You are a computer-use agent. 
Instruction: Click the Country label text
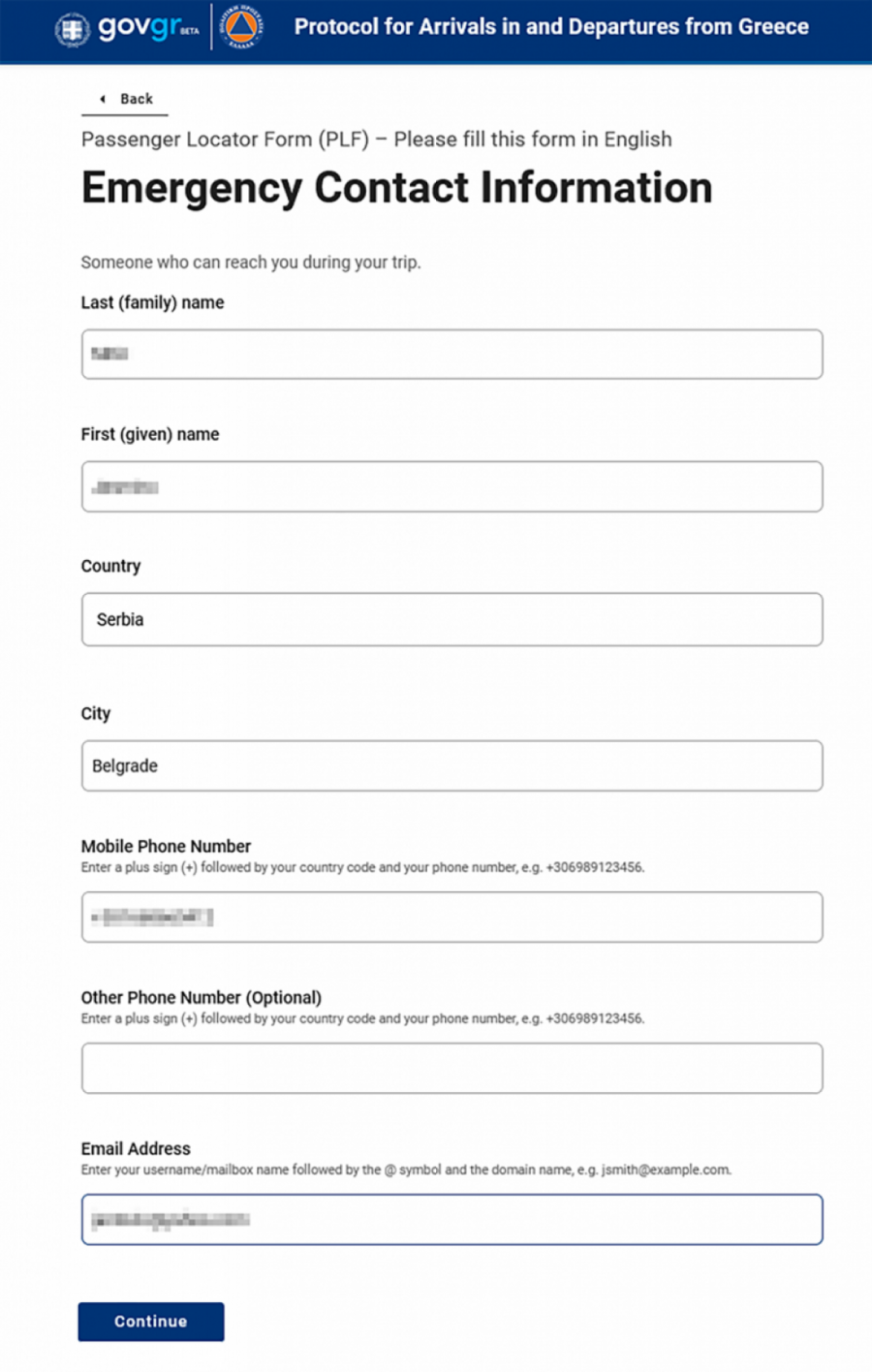tap(110, 566)
